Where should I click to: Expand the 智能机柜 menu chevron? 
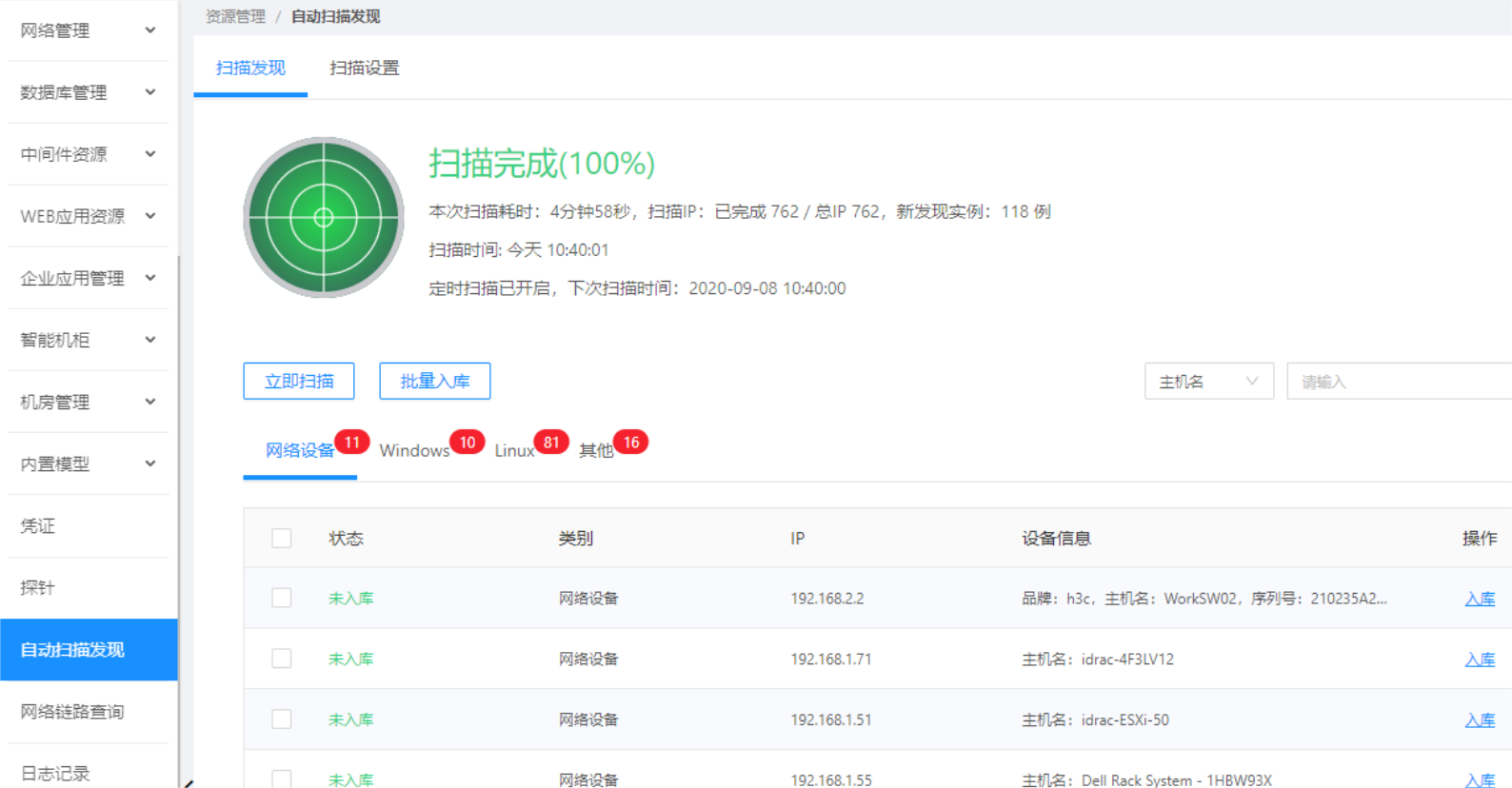click(149, 340)
